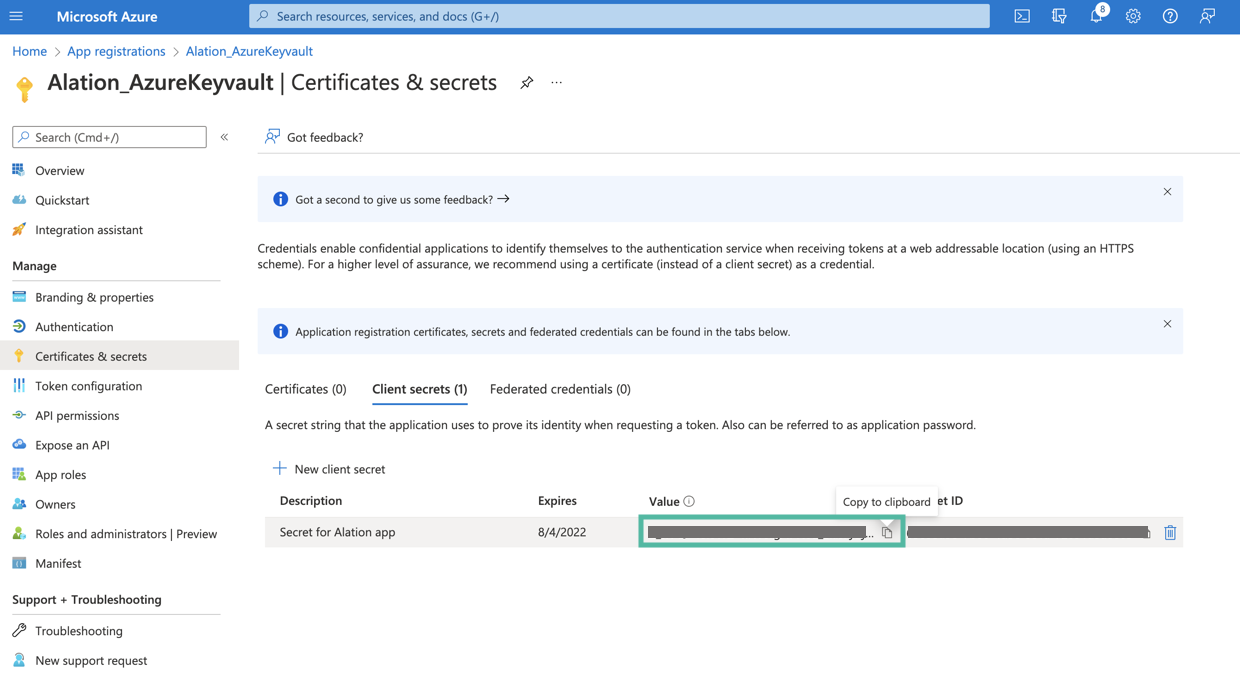Launch Cloud Shell from top bar
Screen dimensions: 1240x678
pyautogui.click(x=1022, y=16)
